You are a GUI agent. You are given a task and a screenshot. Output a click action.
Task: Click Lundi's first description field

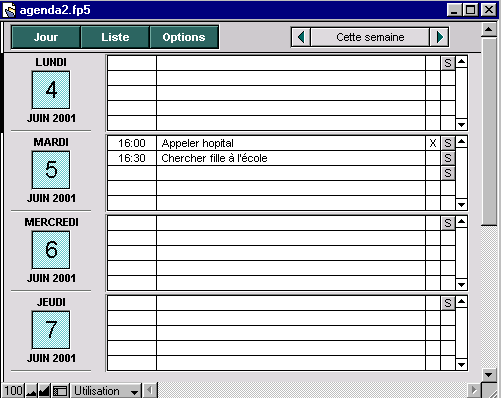coord(291,63)
